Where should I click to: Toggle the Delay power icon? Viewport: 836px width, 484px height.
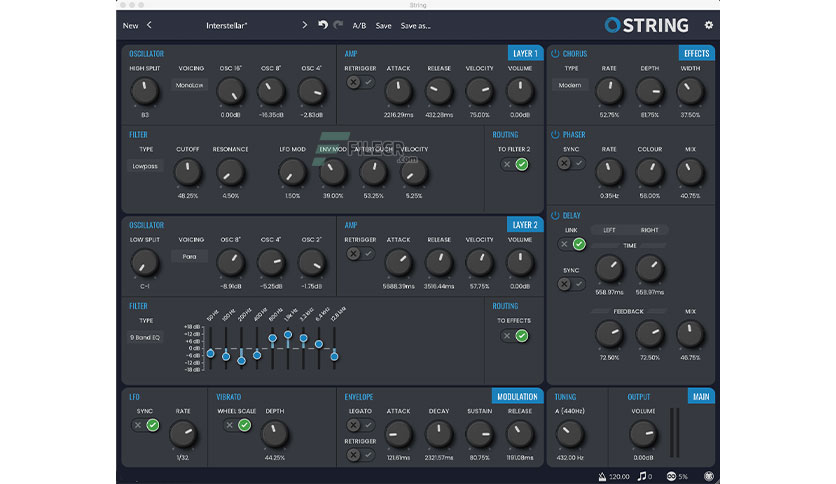(x=555, y=215)
